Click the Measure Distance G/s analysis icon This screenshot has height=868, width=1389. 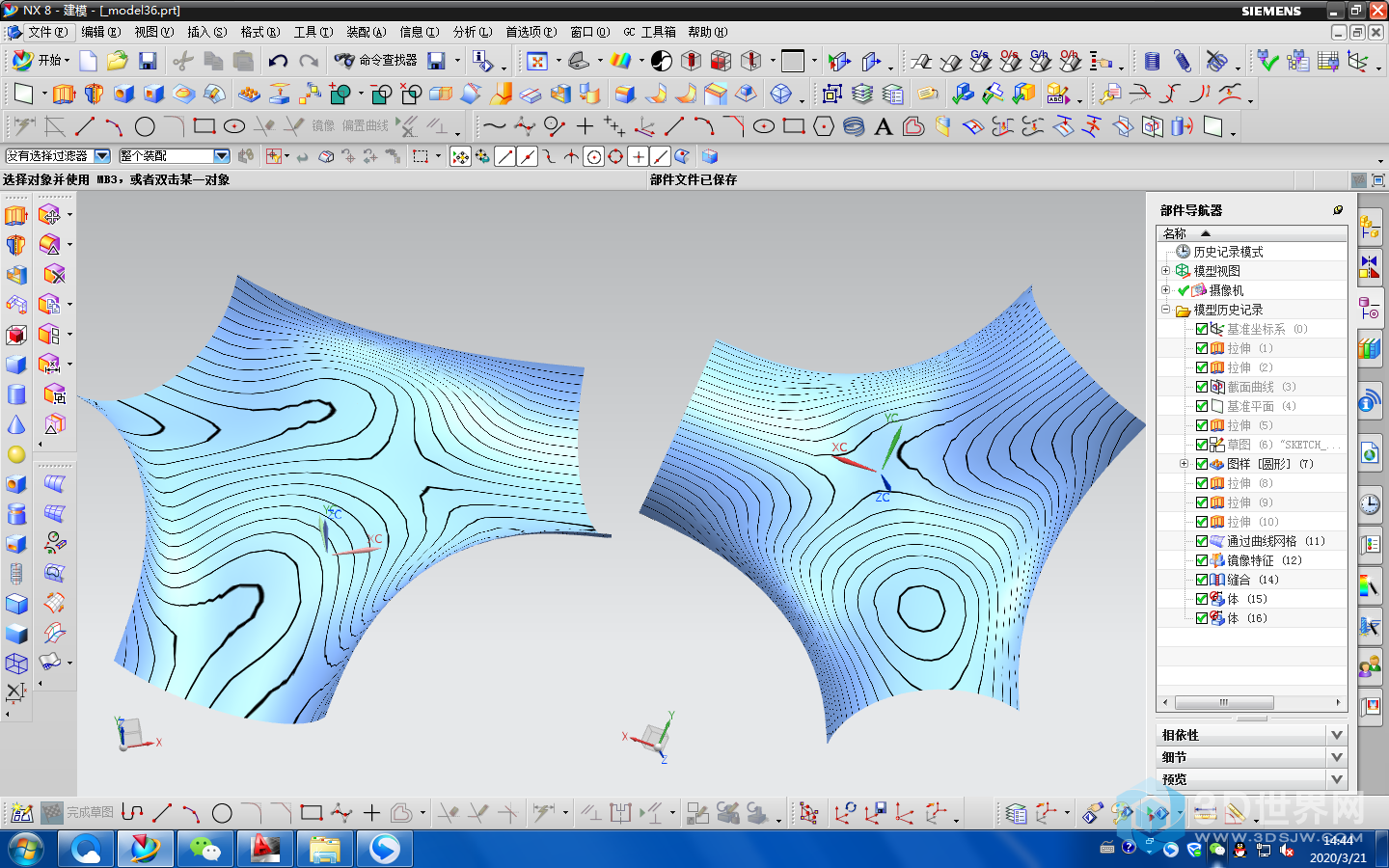pos(980,61)
